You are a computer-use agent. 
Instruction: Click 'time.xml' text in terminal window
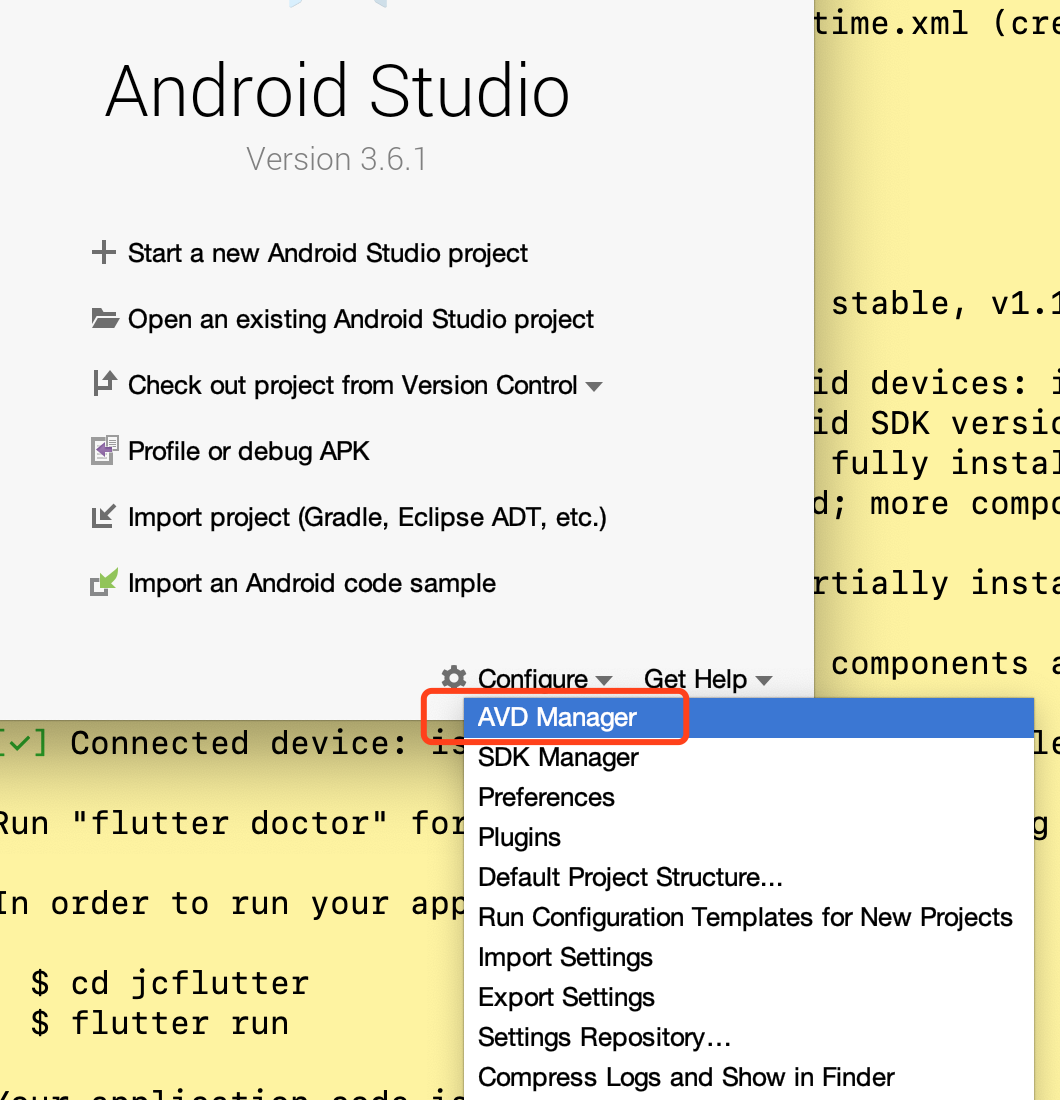891,24
